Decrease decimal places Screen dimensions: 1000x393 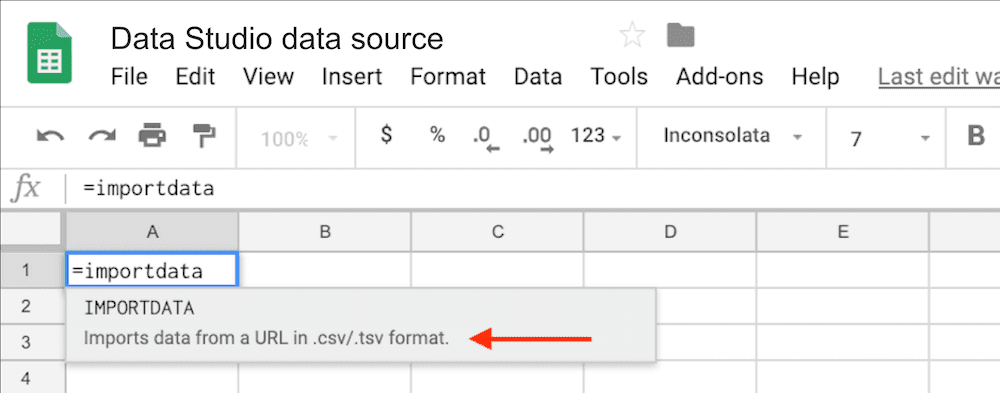click(x=486, y=138)
